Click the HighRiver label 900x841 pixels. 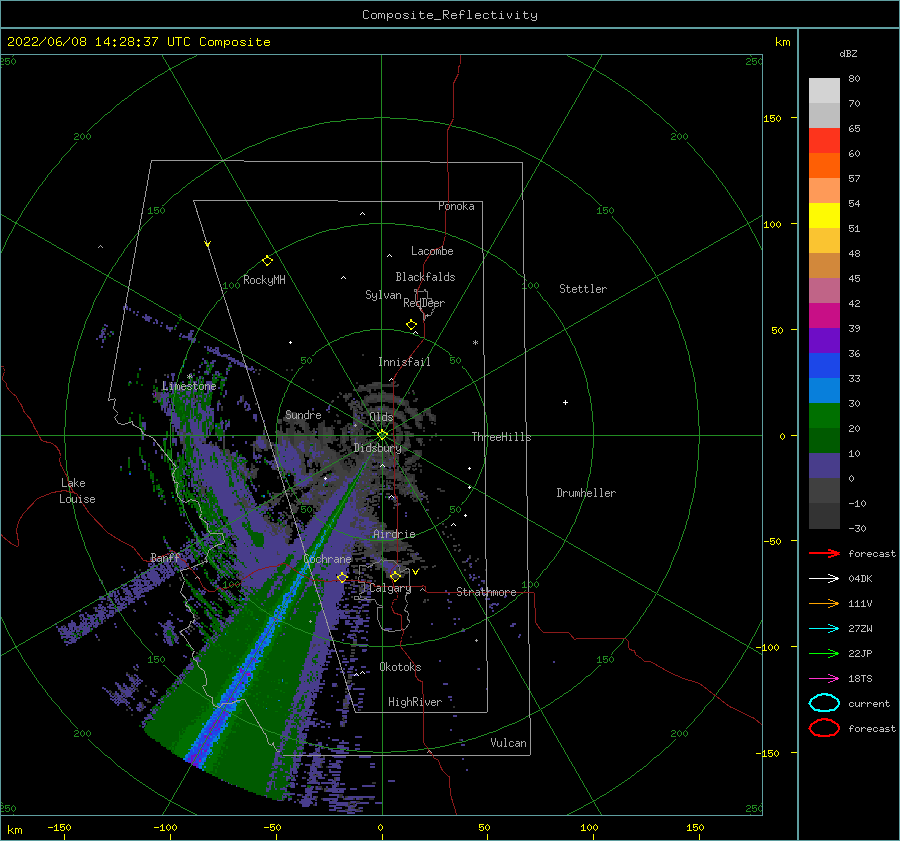(x=415, y=702)
